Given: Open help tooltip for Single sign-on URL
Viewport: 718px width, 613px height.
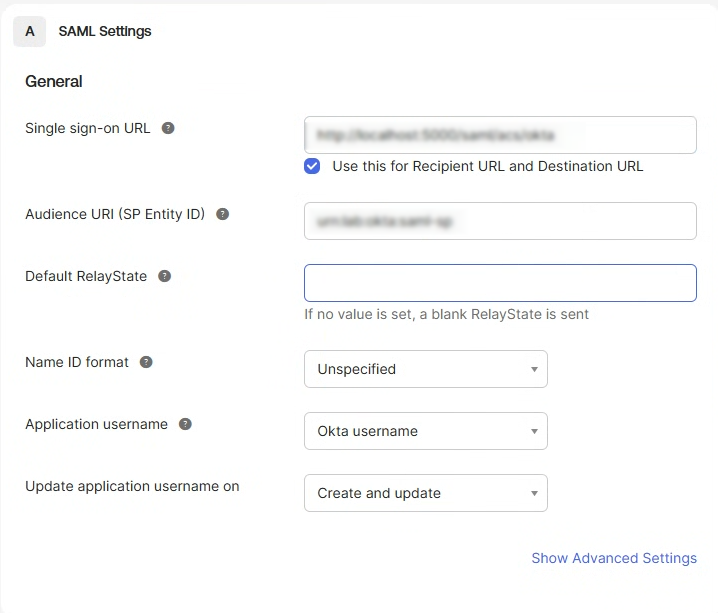Looking at the screenshot, I should coord(168,128).
